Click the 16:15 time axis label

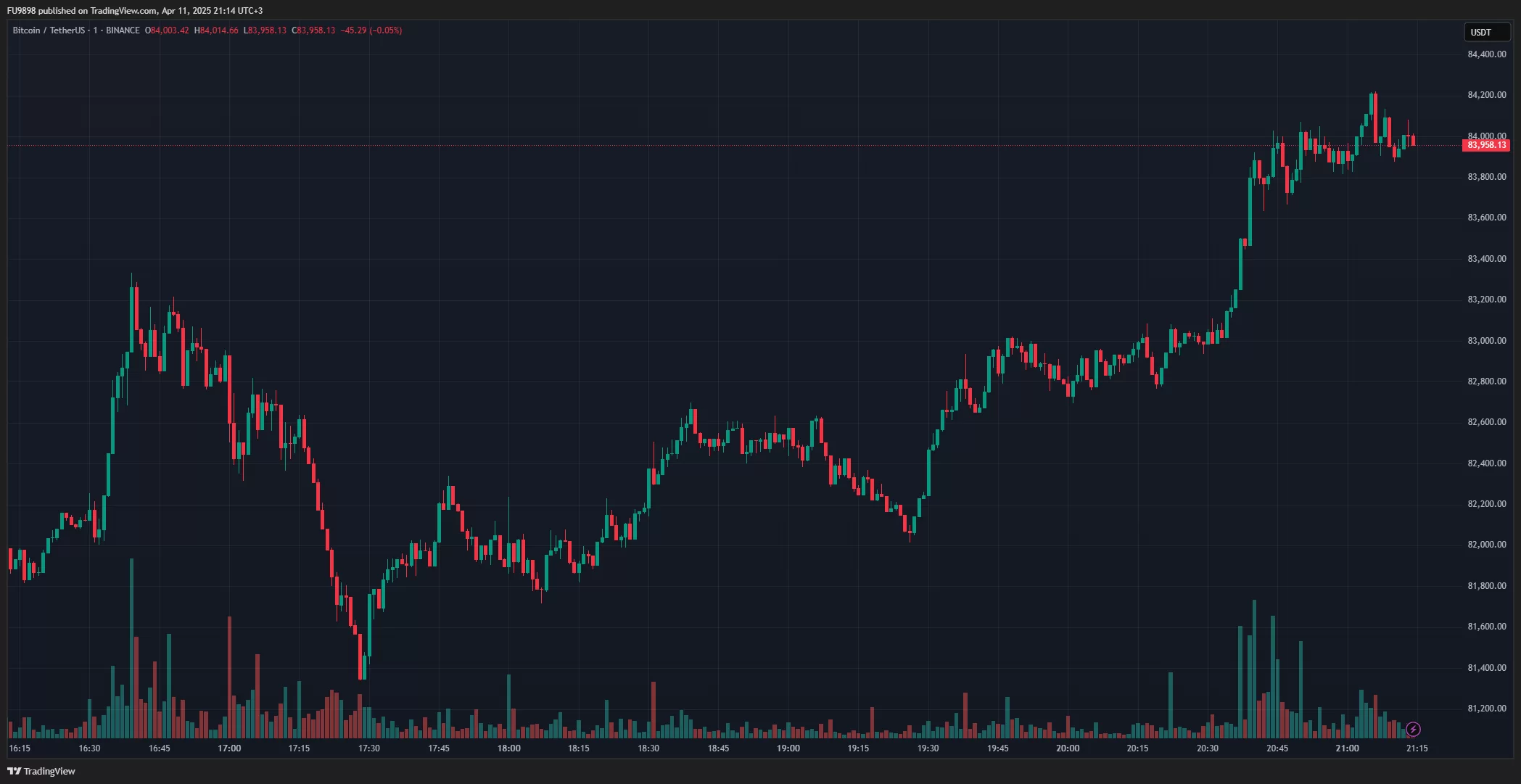click(20, 748)
